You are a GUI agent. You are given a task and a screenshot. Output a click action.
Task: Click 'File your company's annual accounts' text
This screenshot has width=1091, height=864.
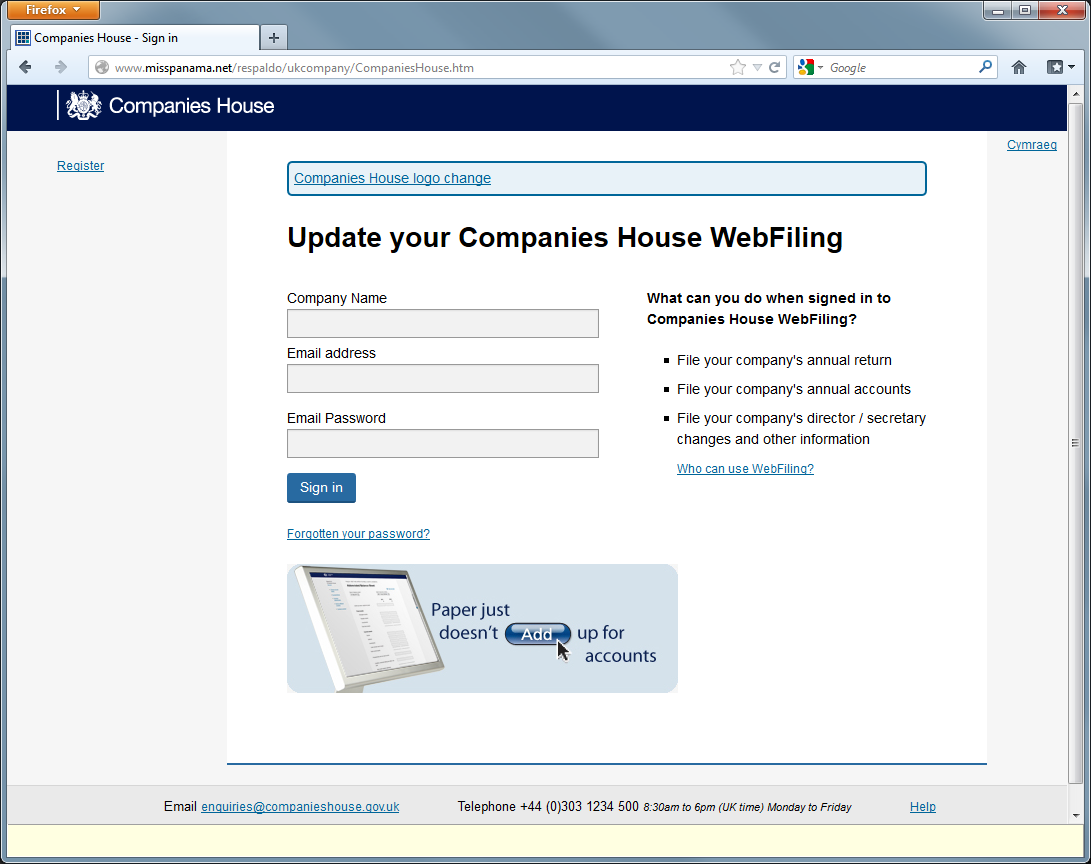tap(794, 390)
